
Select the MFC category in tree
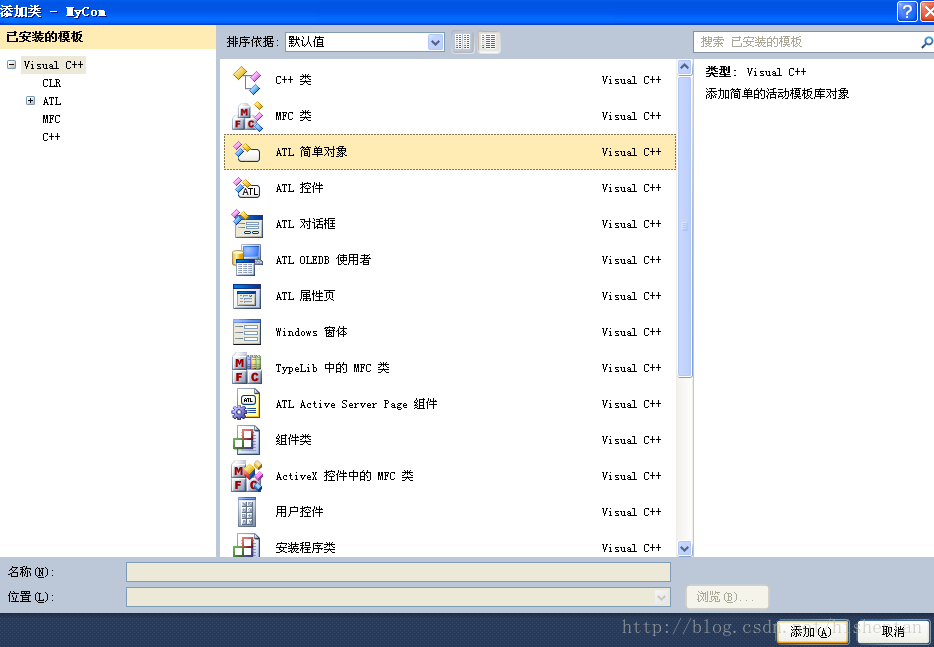[51, 119]
